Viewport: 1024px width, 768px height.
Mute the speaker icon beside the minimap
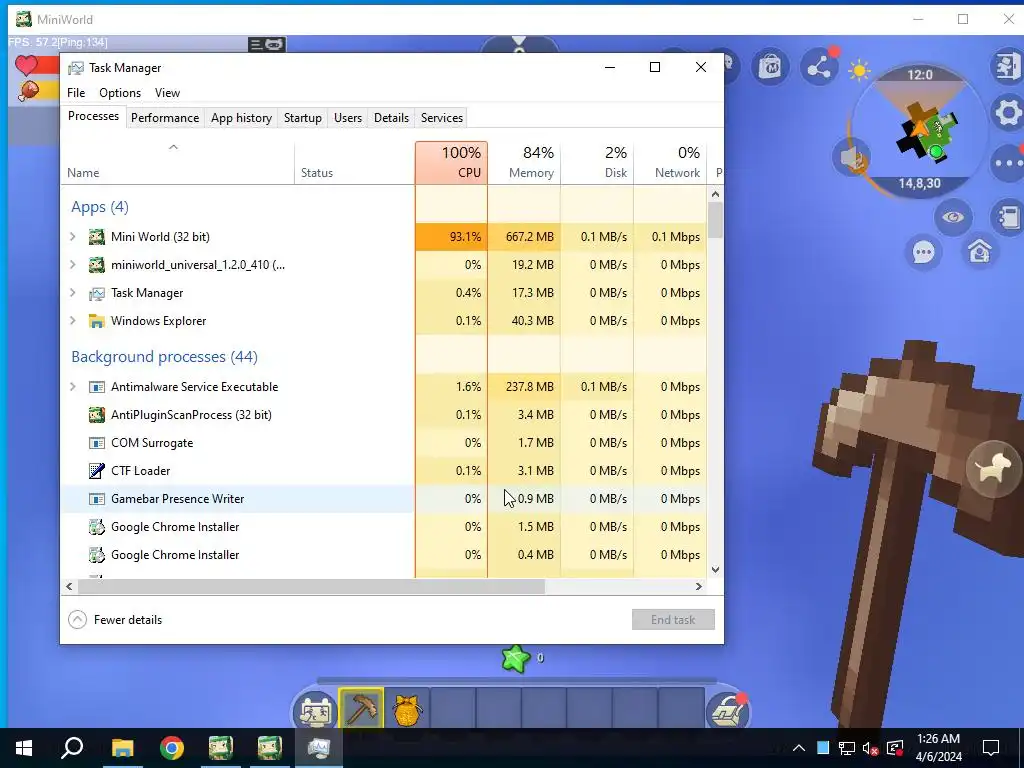tap(852, 157)
